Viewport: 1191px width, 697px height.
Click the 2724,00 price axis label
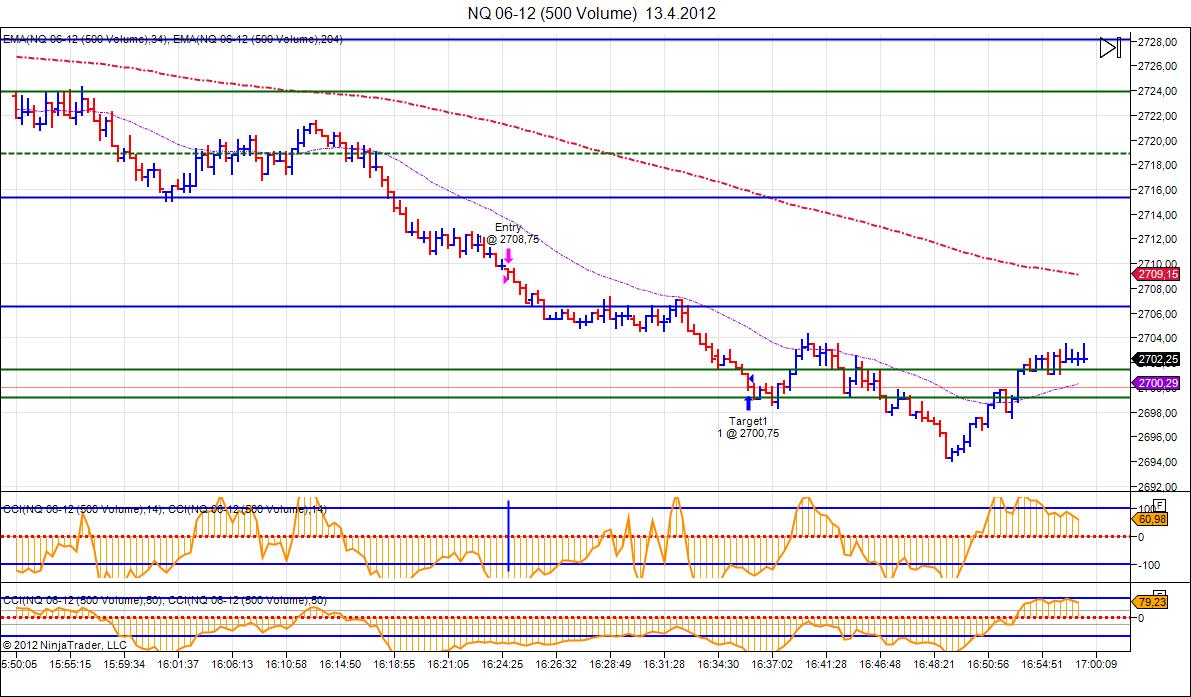click(x=1157, y=91)
